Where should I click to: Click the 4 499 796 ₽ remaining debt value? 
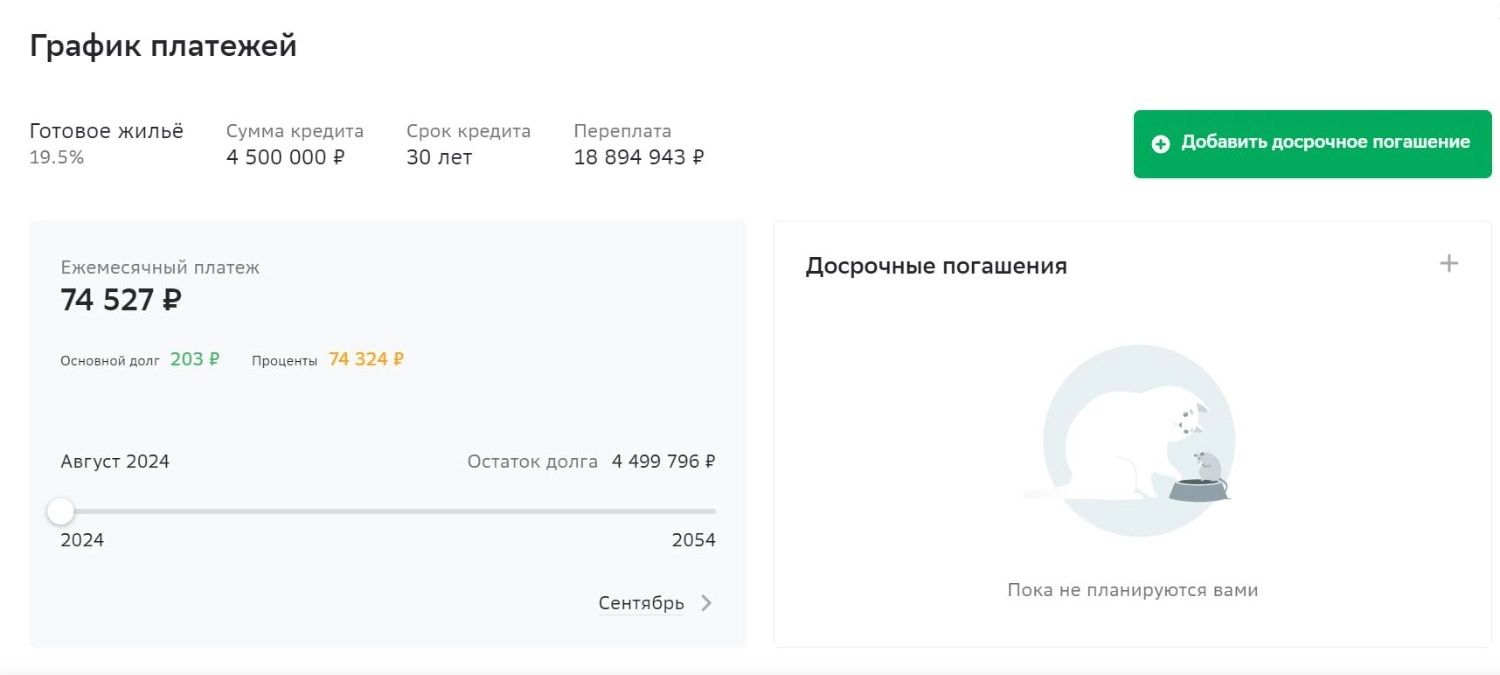[663, 462]
